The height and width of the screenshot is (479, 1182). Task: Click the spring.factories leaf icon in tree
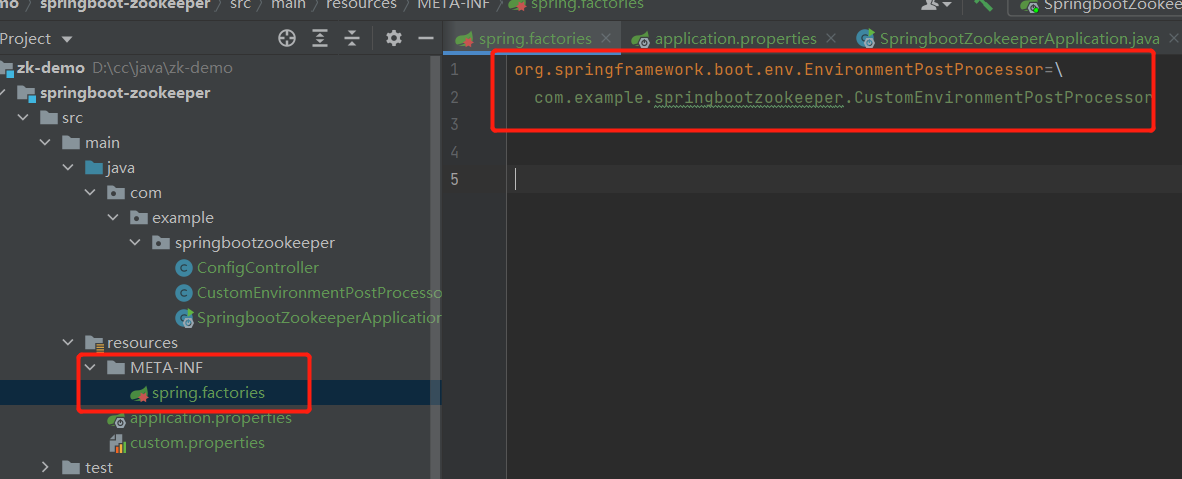(x=139, y=393)
